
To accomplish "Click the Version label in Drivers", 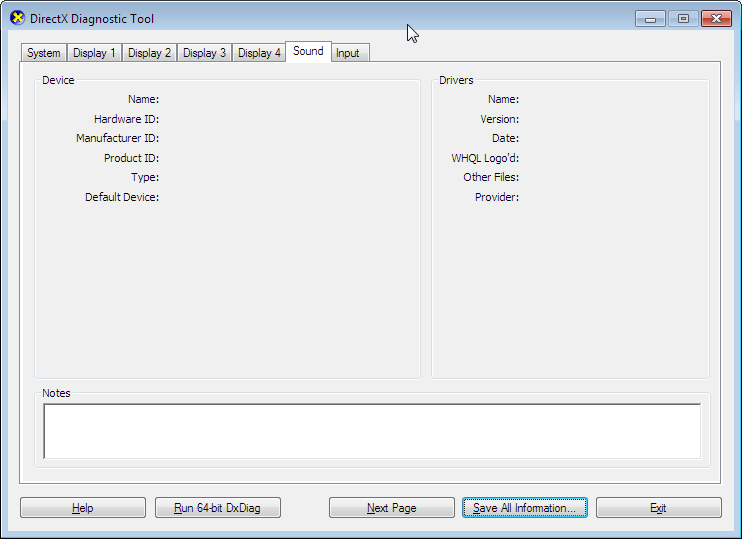I will point(500,119).
